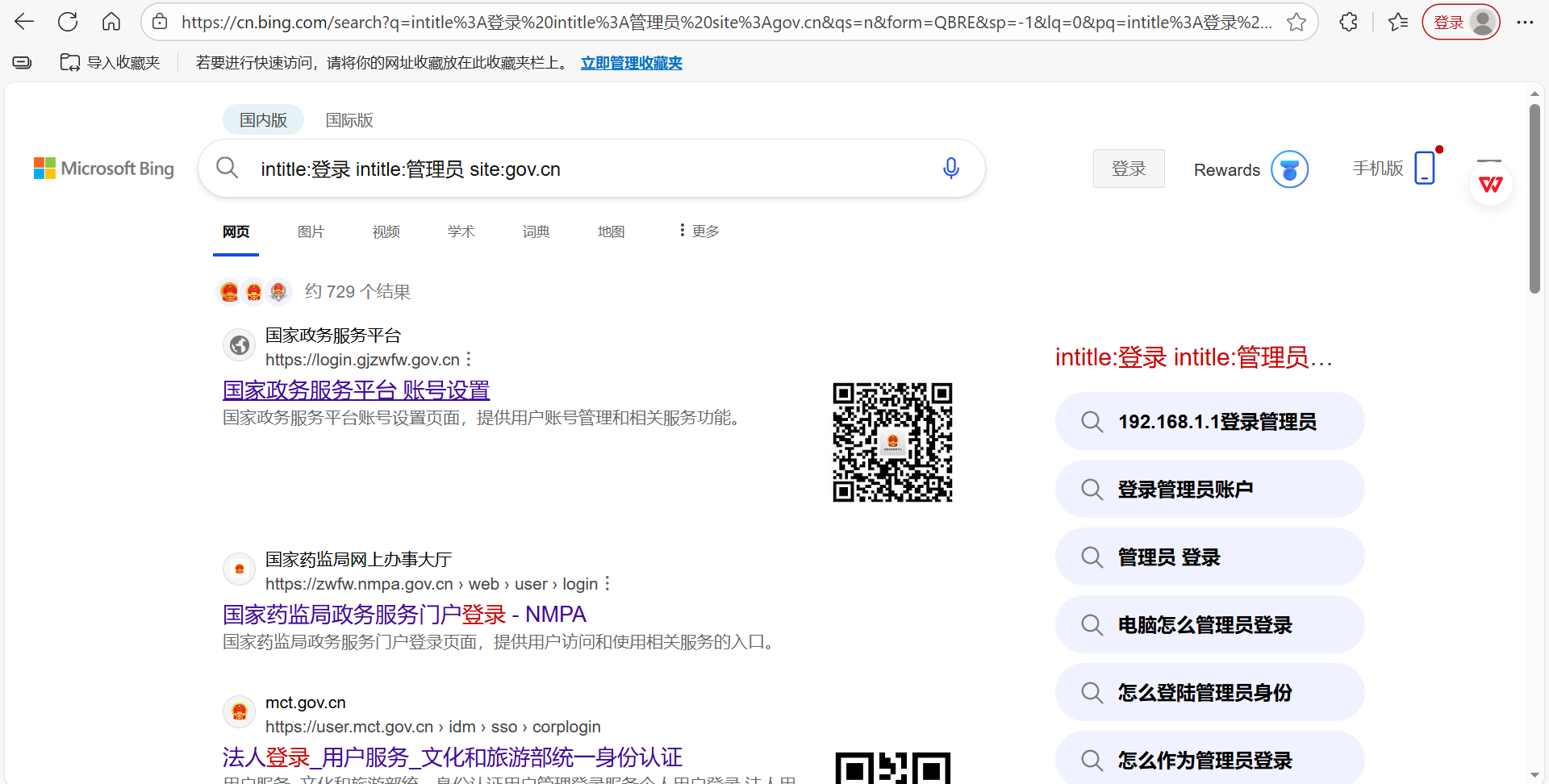The height and width of the screenshot is (784, 1549).
Task: Click the red WPS floating icon
Action: [1490, 185]
